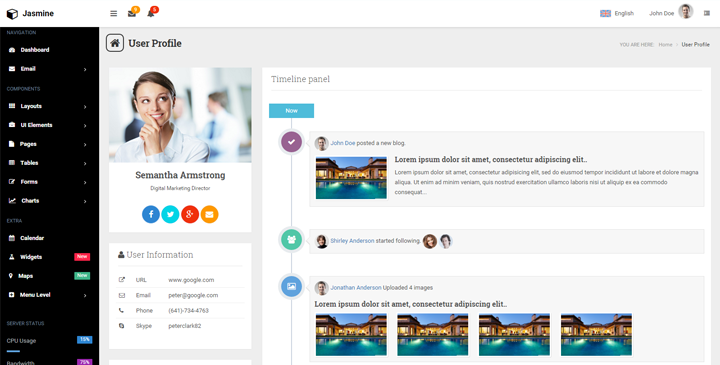Open the last uploaded image thumbnail
This screenshot has width=720, height=365.
[x=596, y=335]
